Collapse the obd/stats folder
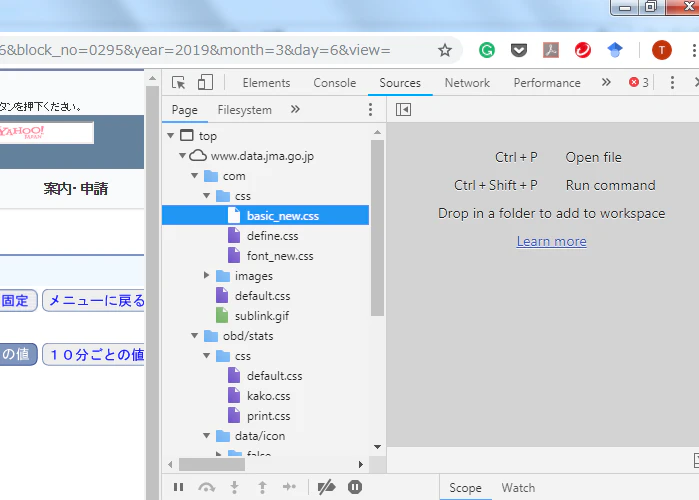The height and width of the screenshot is (500, 699). tap(194, 336)
